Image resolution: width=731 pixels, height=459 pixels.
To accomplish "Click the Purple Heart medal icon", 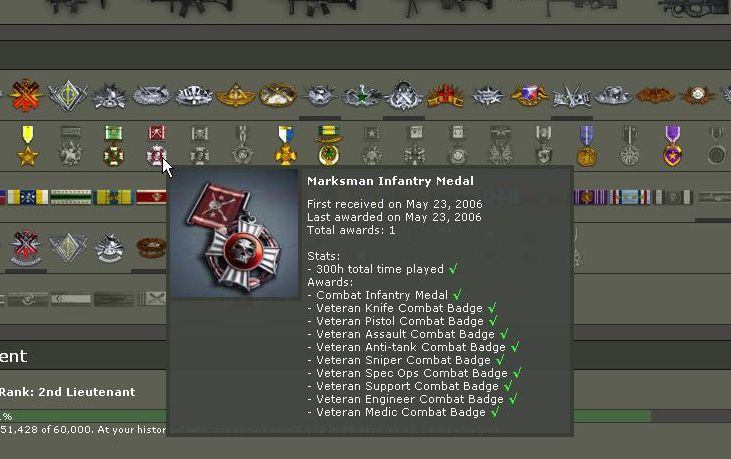I will point(672,145).
